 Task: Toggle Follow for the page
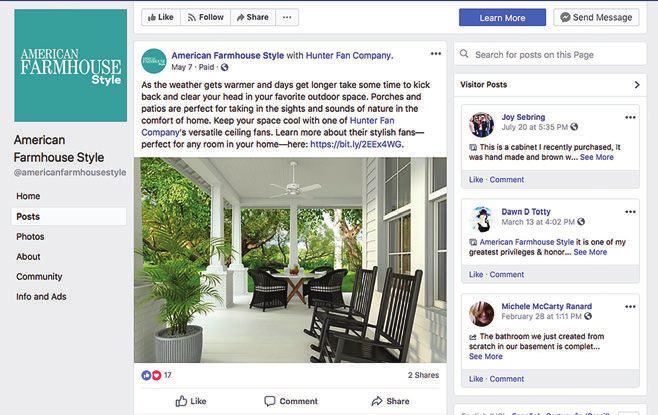[x=205, y=17]
